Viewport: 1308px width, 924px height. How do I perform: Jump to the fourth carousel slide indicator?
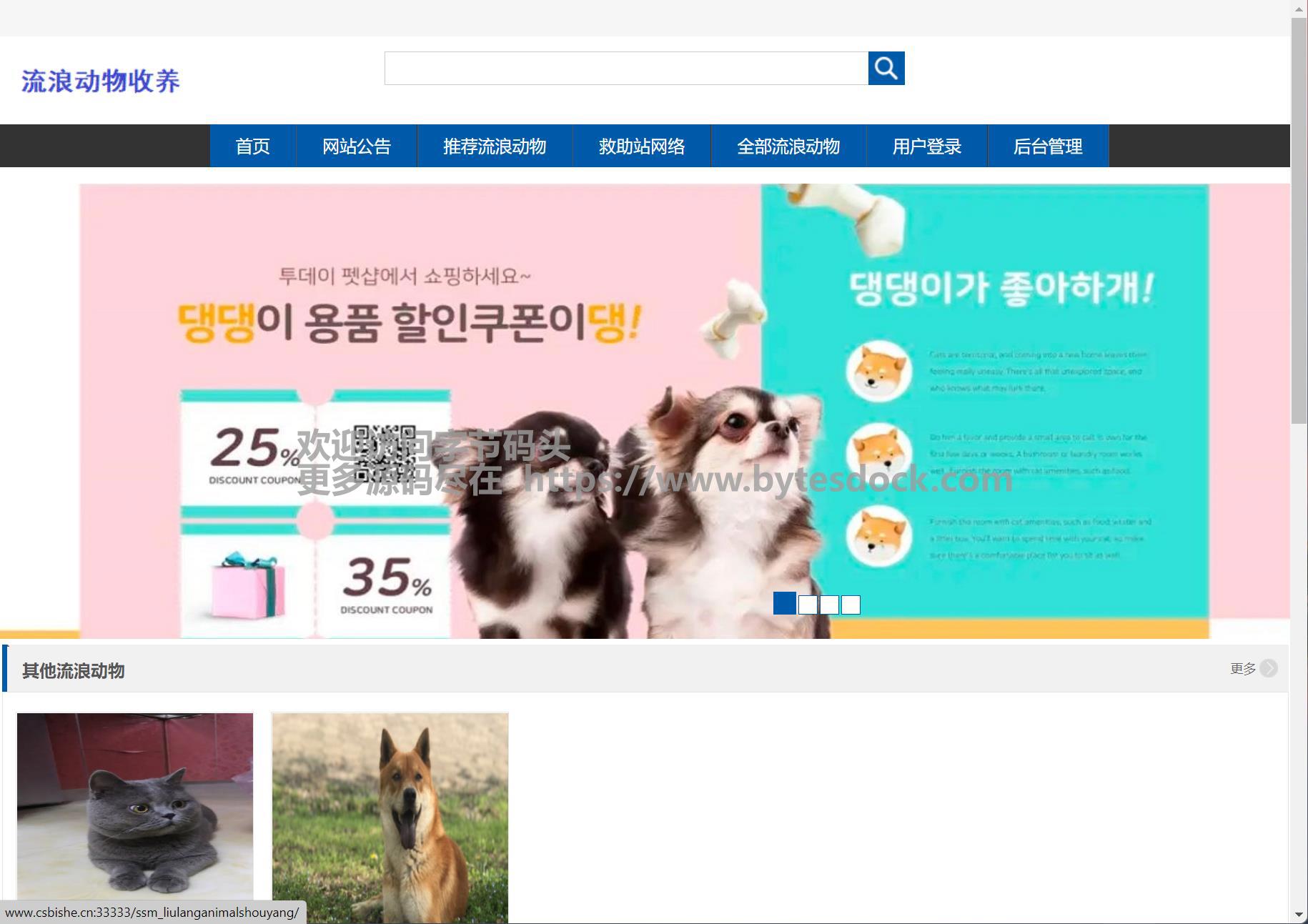point(851,605)
